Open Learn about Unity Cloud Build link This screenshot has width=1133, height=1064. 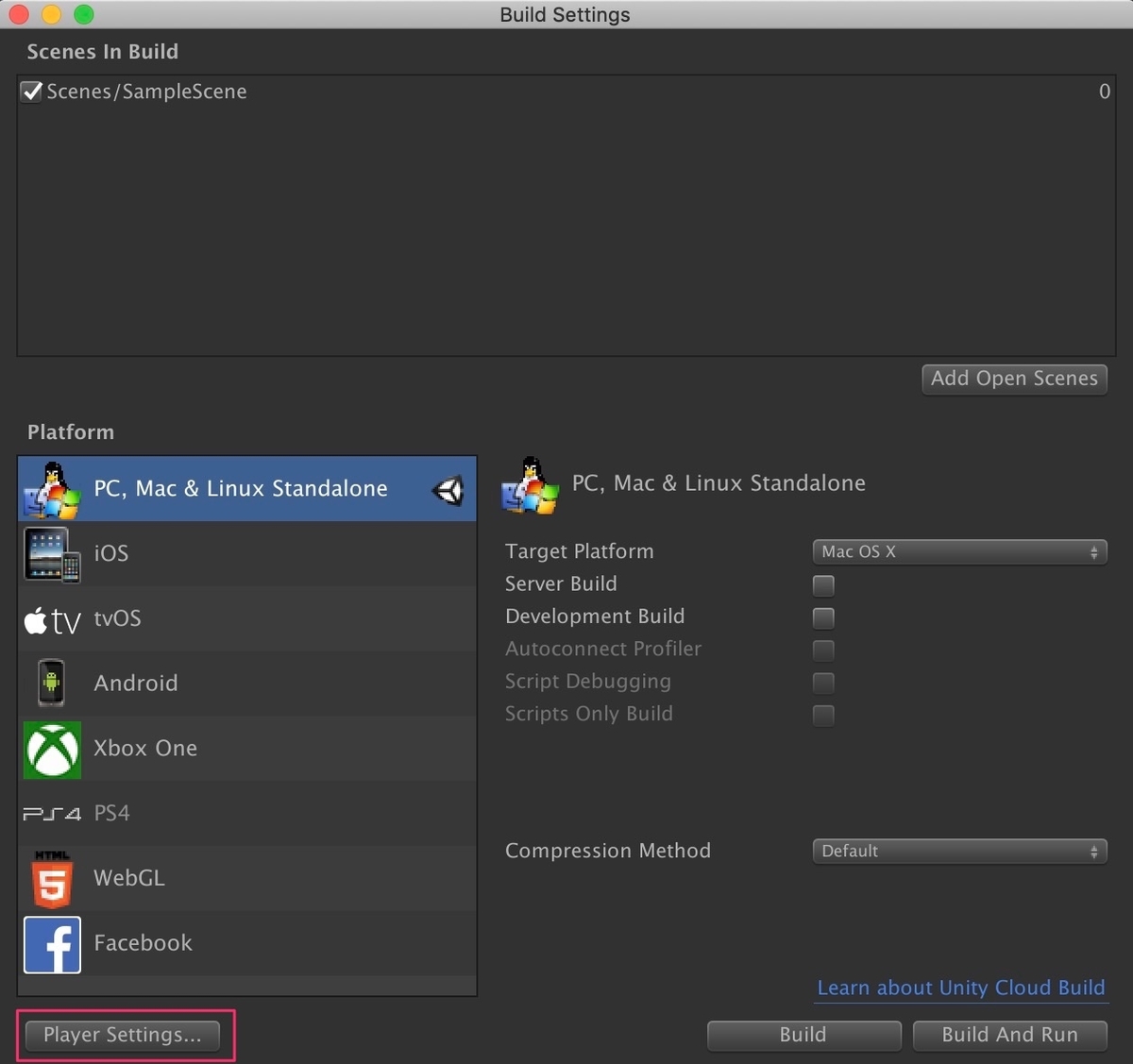click(x=960, y=988)
